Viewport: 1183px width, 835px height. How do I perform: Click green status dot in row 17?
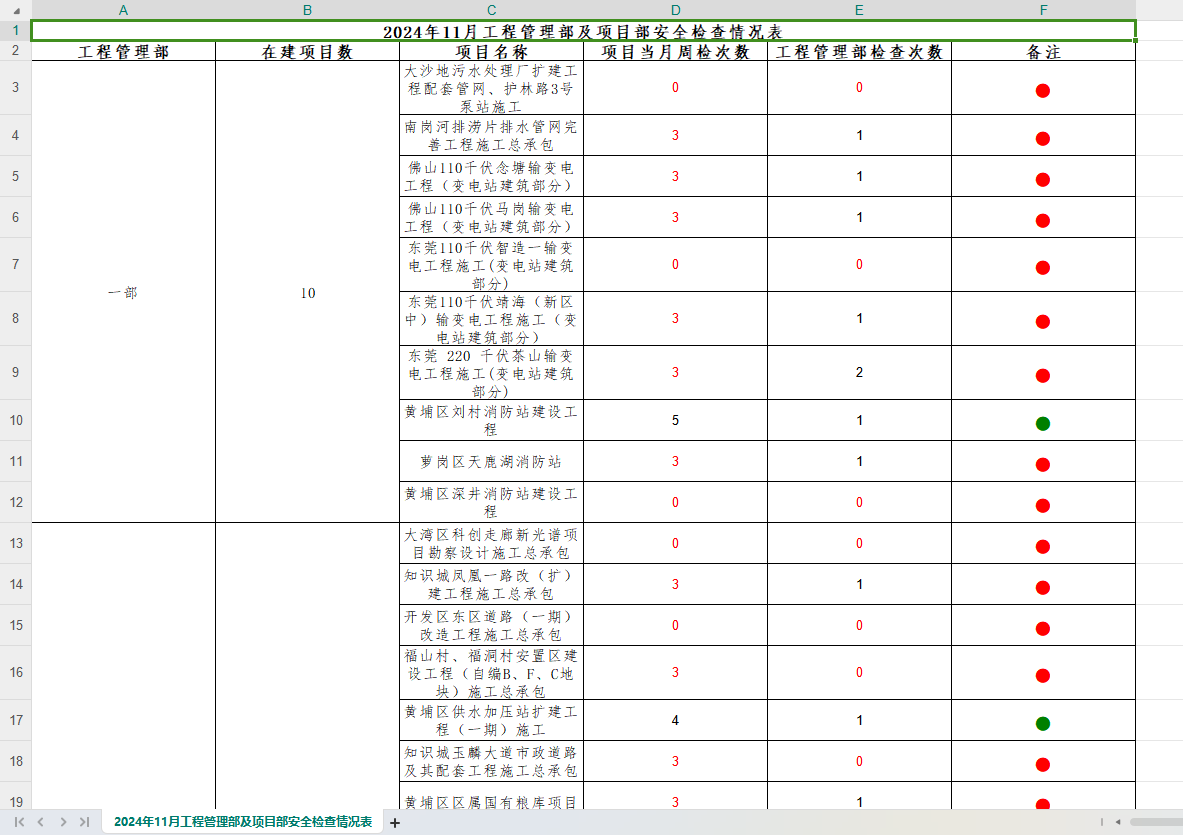(x=1043, y=723)
